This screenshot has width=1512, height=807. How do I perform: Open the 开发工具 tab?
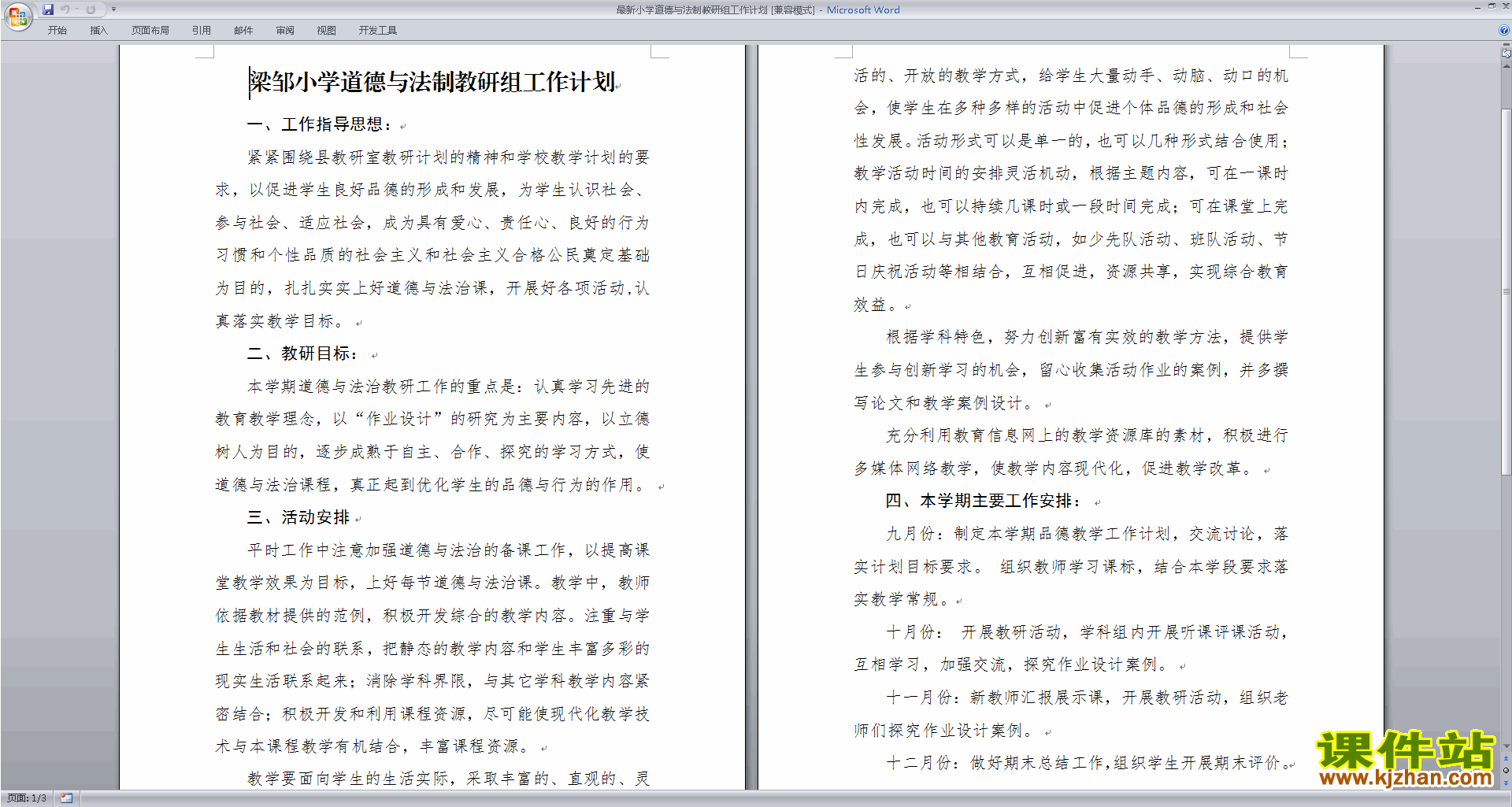378,31
